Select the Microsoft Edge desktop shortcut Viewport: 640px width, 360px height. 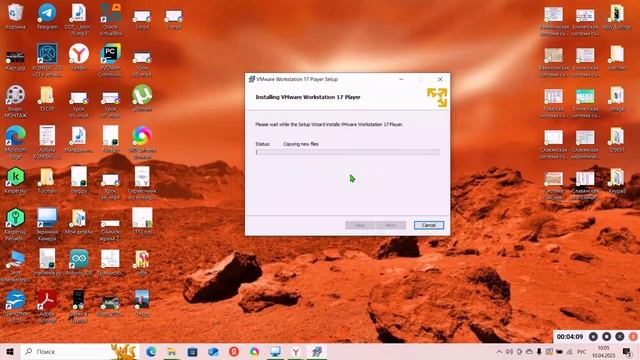pos(15,142)
